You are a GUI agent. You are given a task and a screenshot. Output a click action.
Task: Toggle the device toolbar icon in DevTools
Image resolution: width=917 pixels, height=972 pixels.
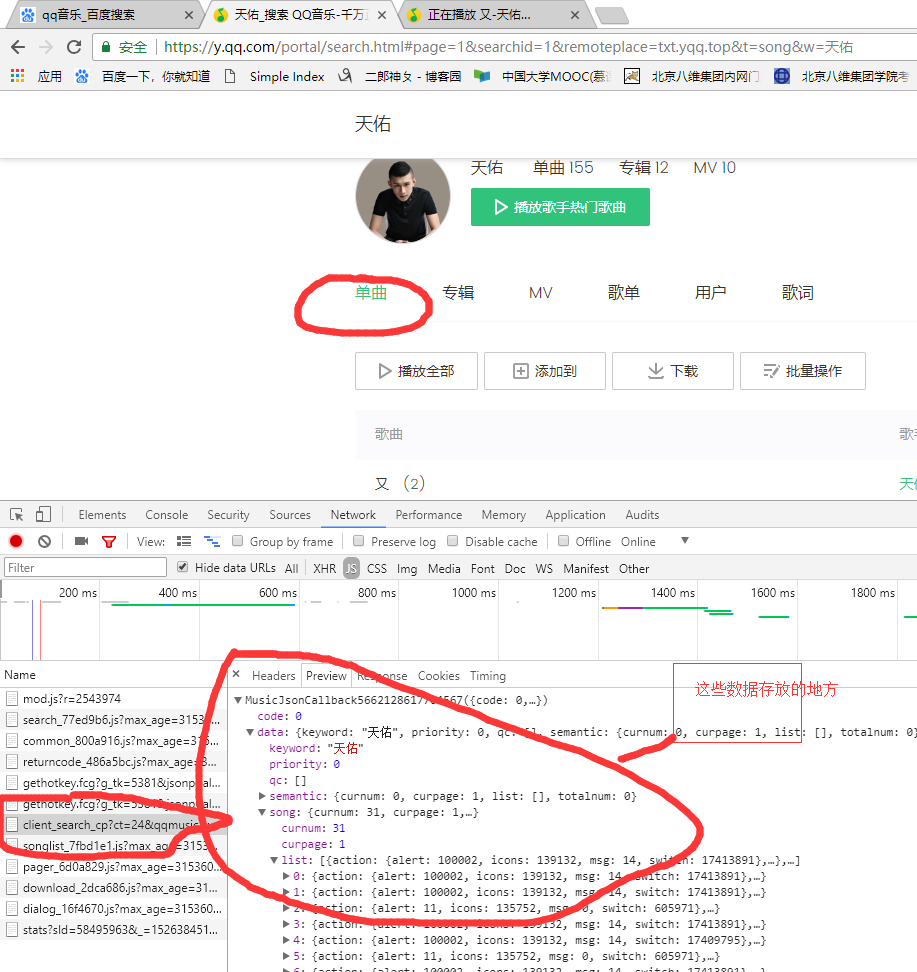pos(43,515)
